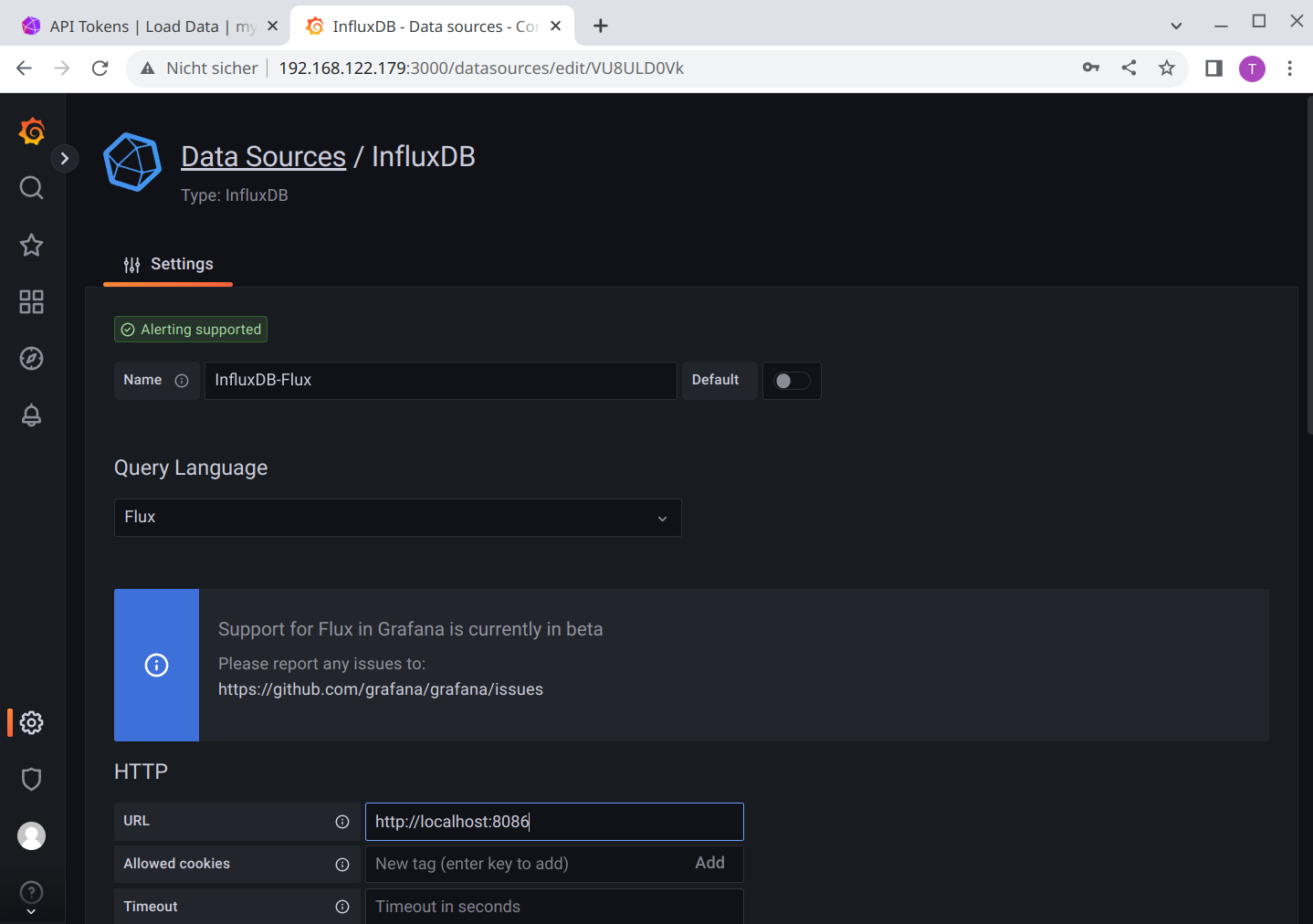The height and width of the screenshot is (924, 1313).
Task: Click the page vertical scrollbar
Action: point(1308,265)
